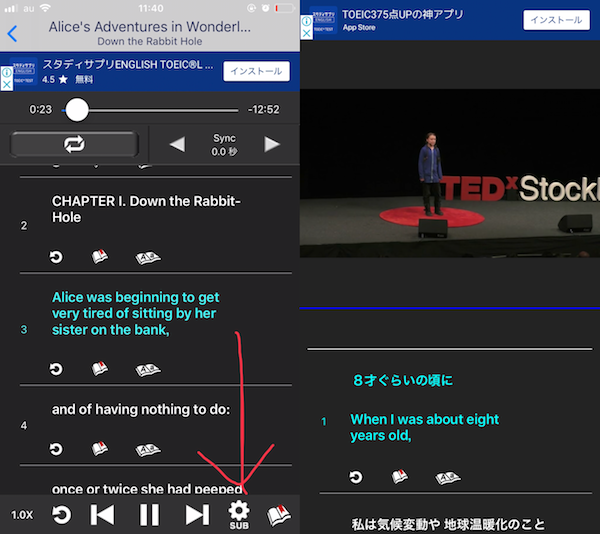This screenshot has width=600, height=534.
Task: Install the TOEIC375点UP app from right ad
Action: click(x=556, y=20)
